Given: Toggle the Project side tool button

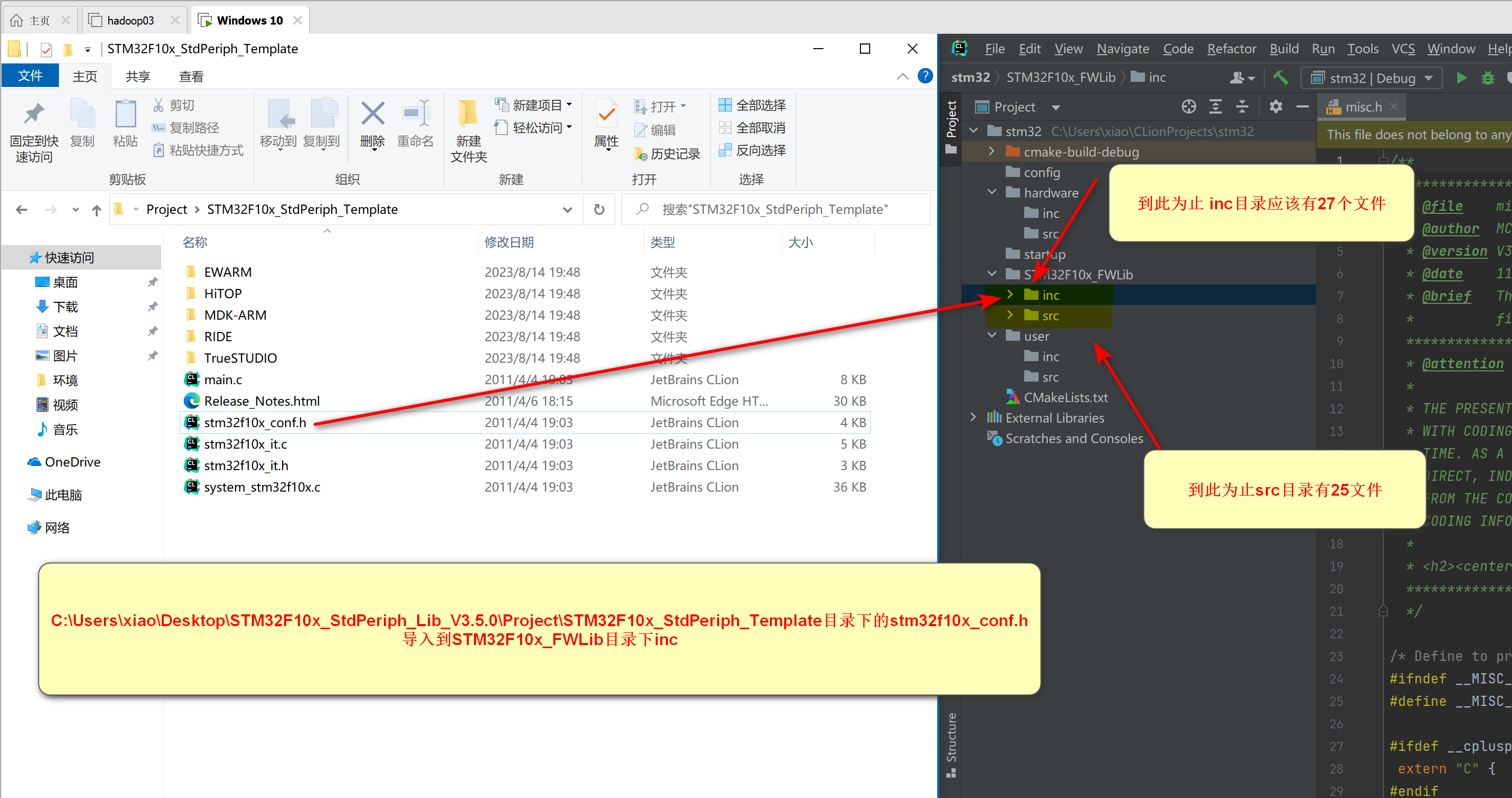Looking at the screenshot, I should (952, 127).
